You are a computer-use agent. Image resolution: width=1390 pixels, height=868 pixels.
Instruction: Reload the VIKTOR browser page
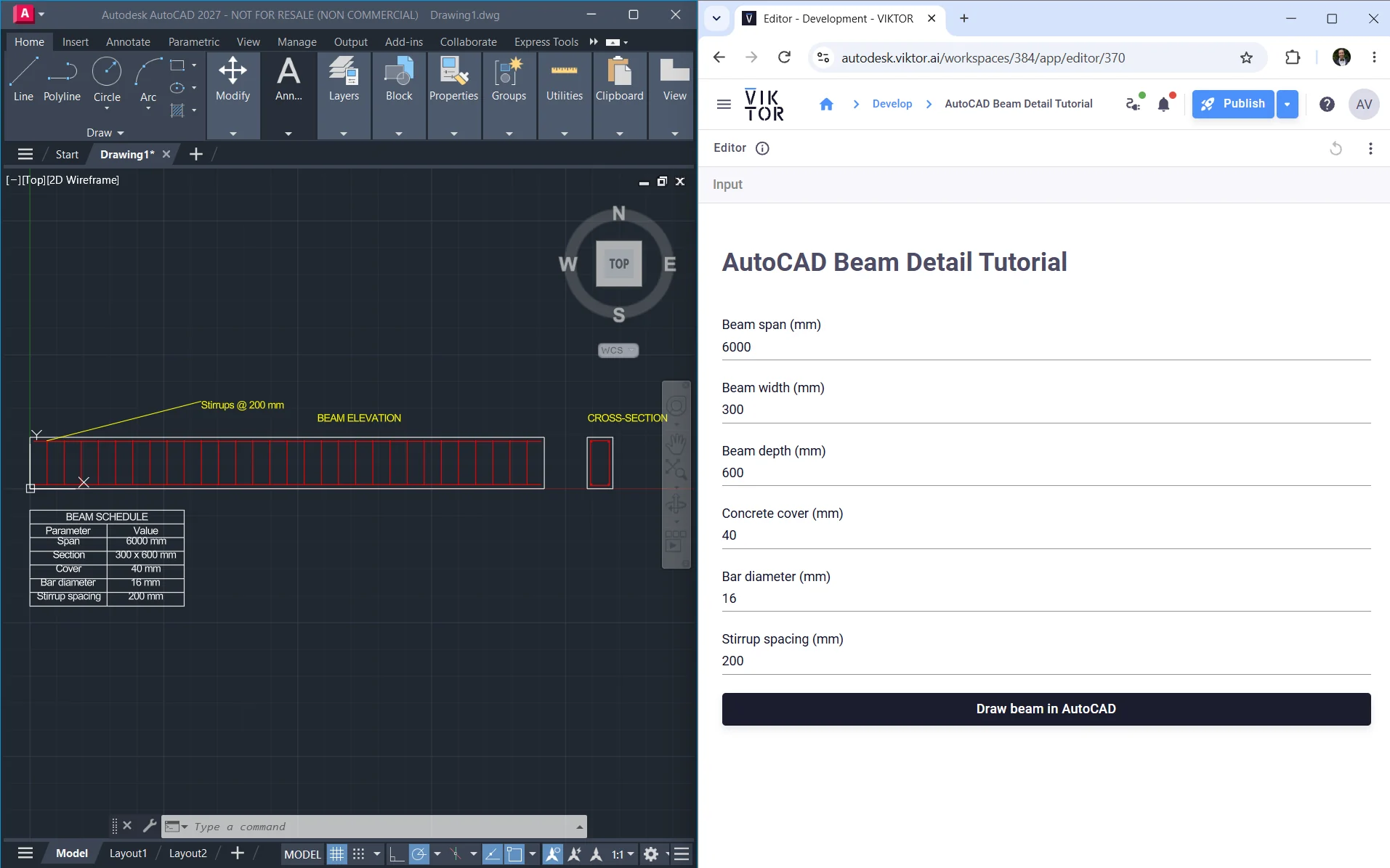coord(784,57)
